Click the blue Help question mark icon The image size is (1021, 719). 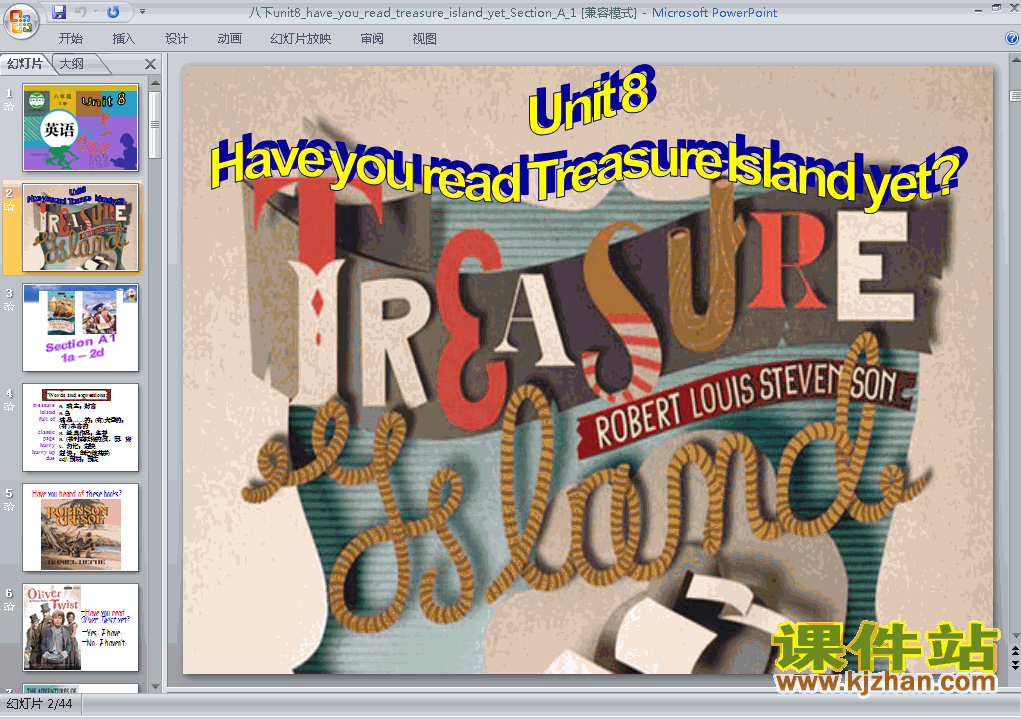[x=1012, y=38]
